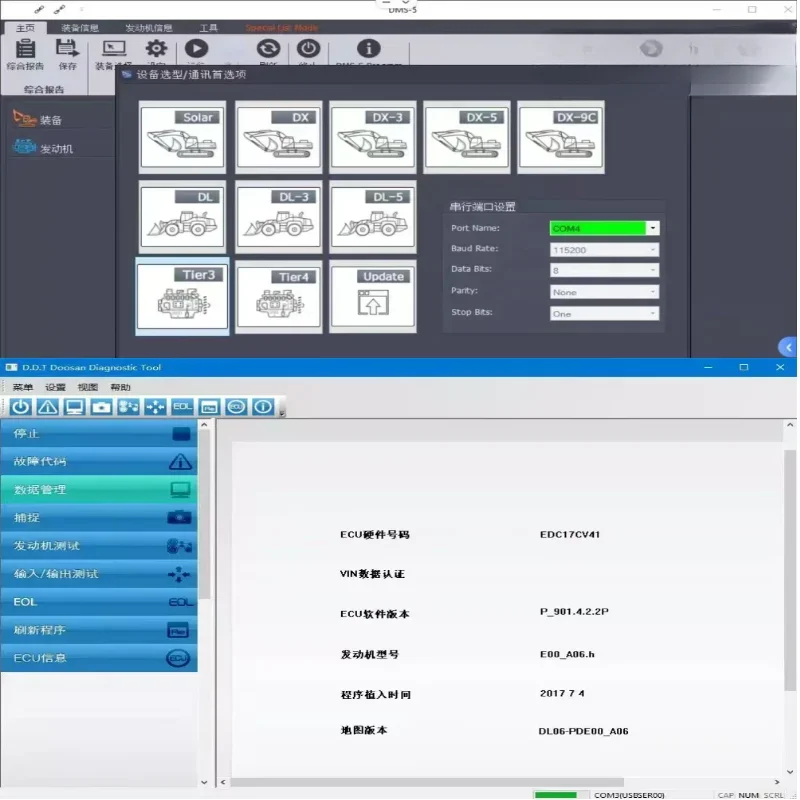This screenshot has height=800, width=800.
Task: Click the camera capture icon in the DDT toolbar
Action: (102, 407)
